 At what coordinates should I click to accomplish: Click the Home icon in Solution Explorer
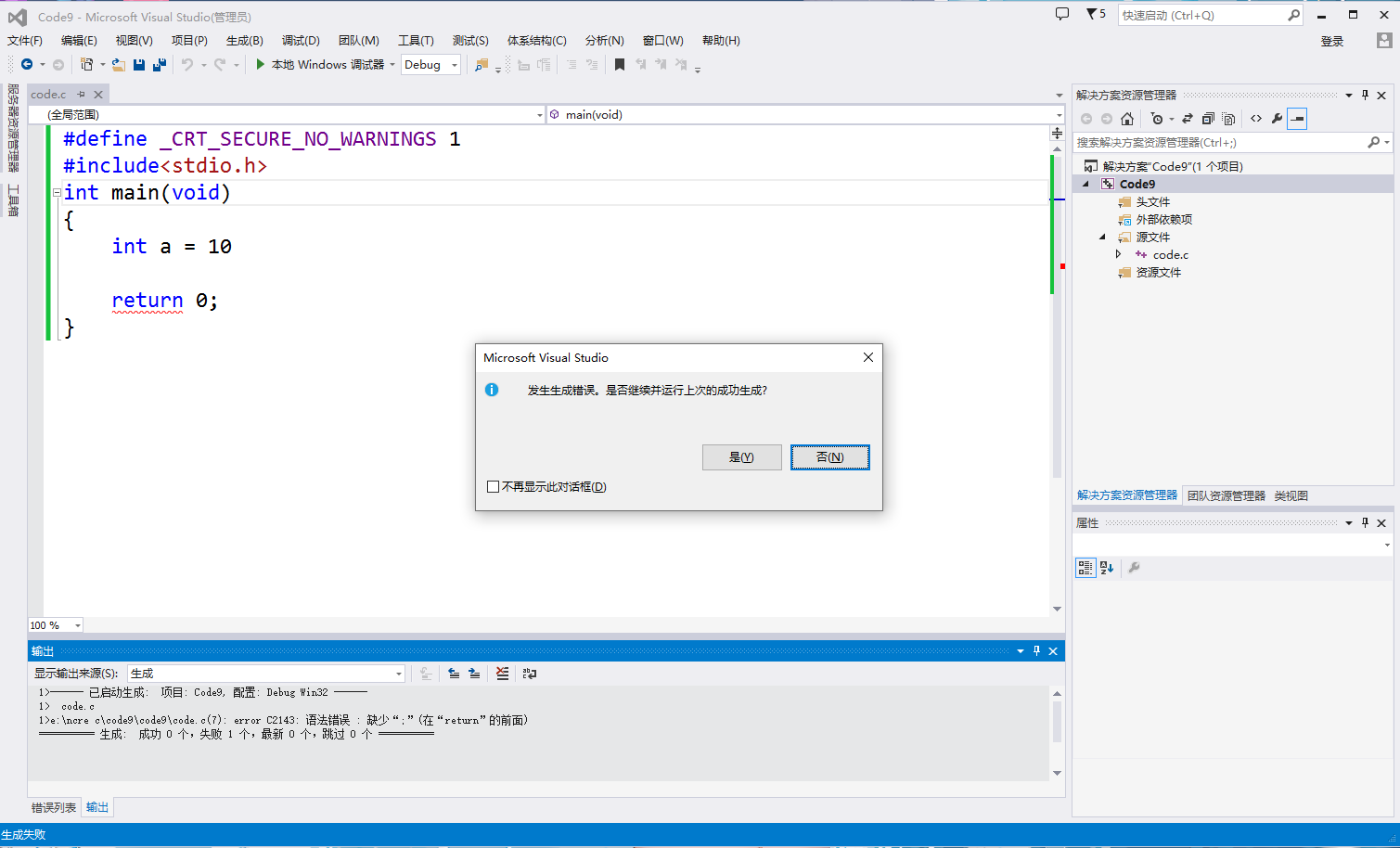pos(1127,119)
